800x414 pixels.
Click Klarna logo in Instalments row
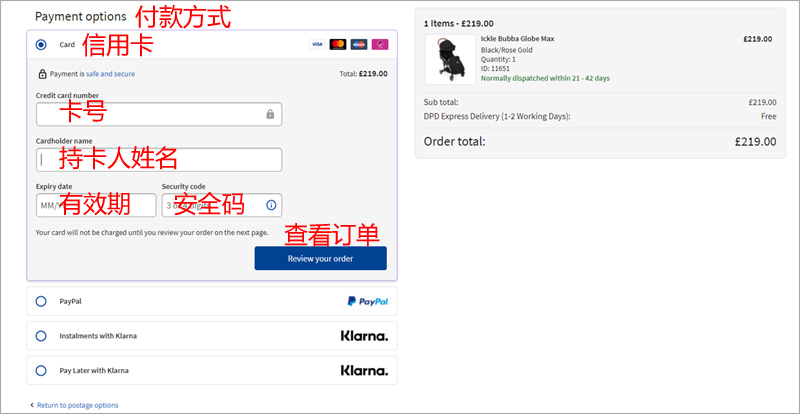(x=364, y=336)
